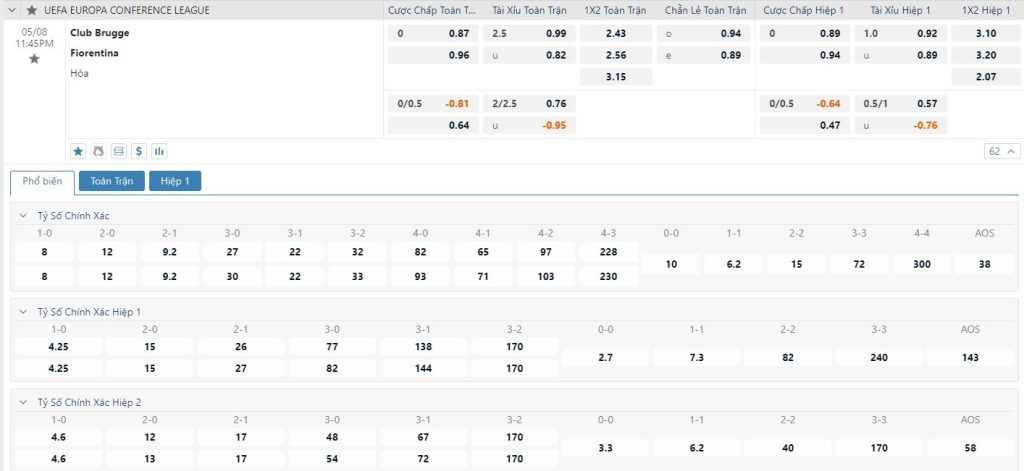
Task: Click the league favorite star beside UEFA Europa Conference League
Action: pyautogui.click(x=32, y=9)
